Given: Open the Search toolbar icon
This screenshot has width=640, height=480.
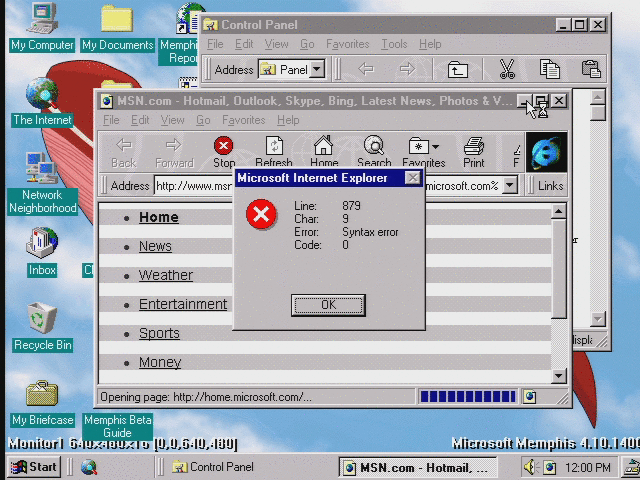Looking at the screenshot, I should (374, 145).
